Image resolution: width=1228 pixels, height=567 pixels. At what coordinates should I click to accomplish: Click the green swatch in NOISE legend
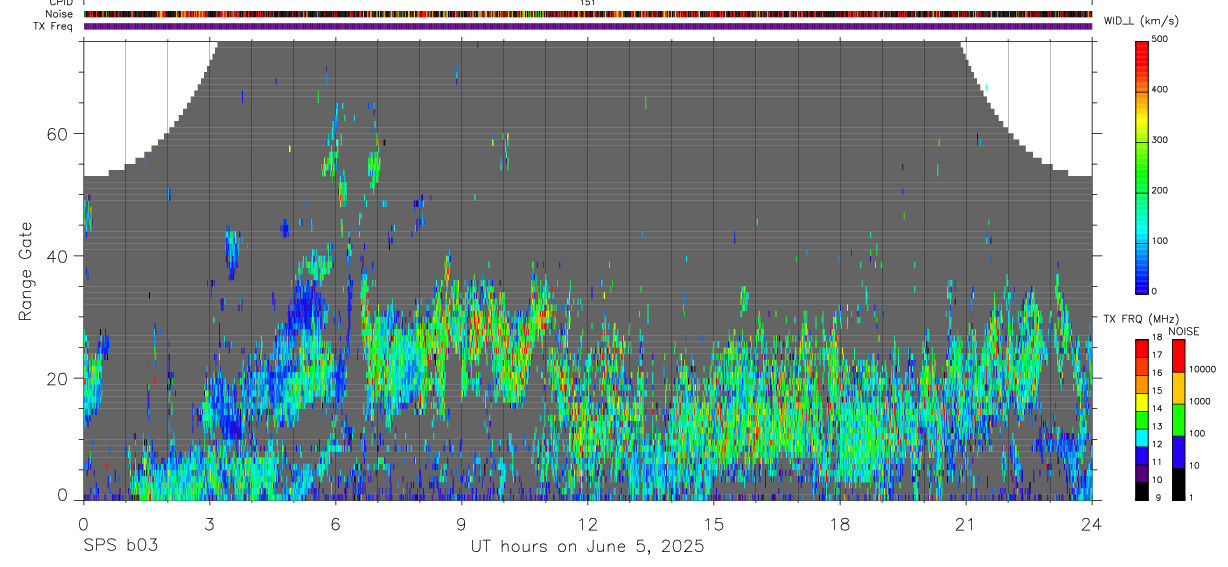1177,420
